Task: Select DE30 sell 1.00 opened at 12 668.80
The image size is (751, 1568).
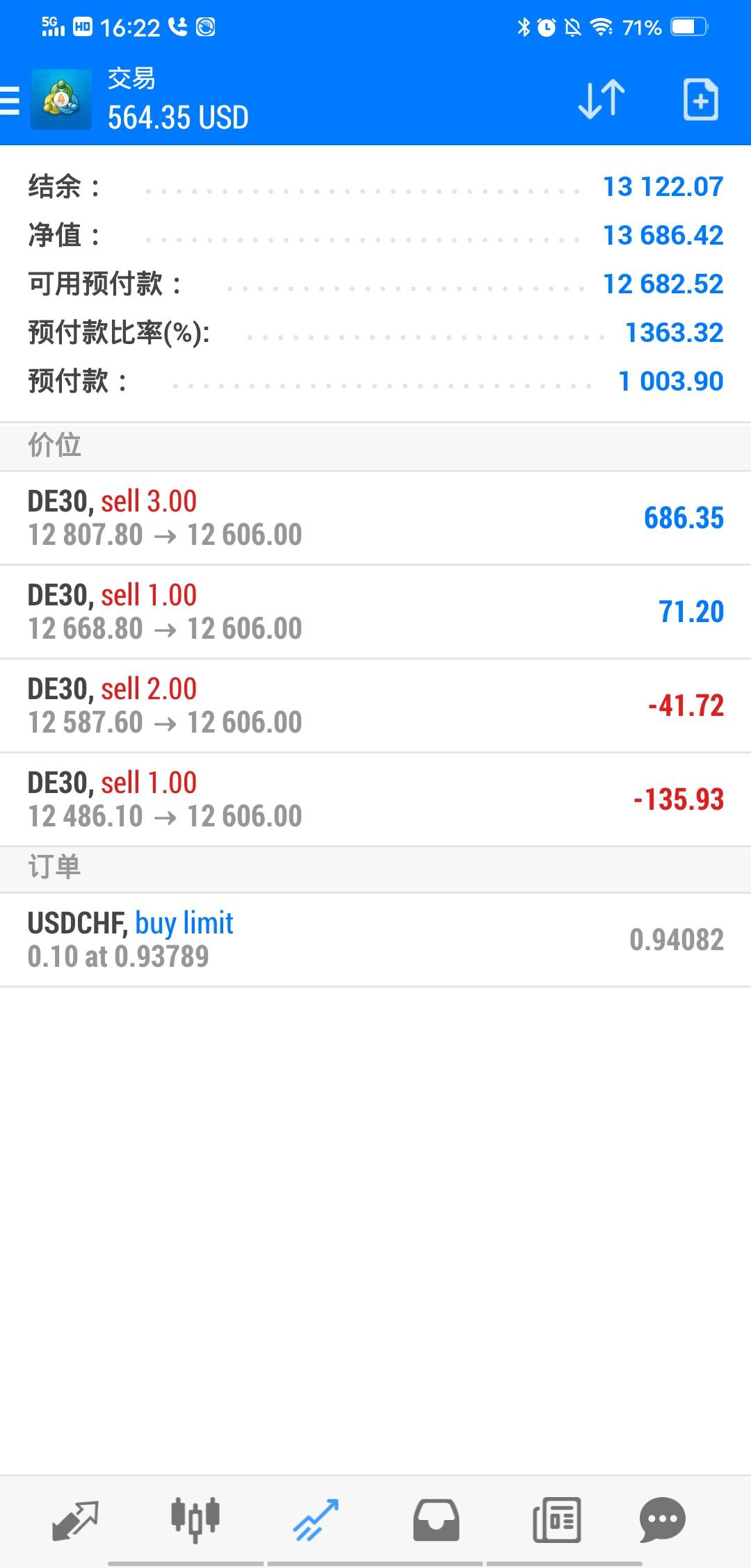Action: pos(375,612)
